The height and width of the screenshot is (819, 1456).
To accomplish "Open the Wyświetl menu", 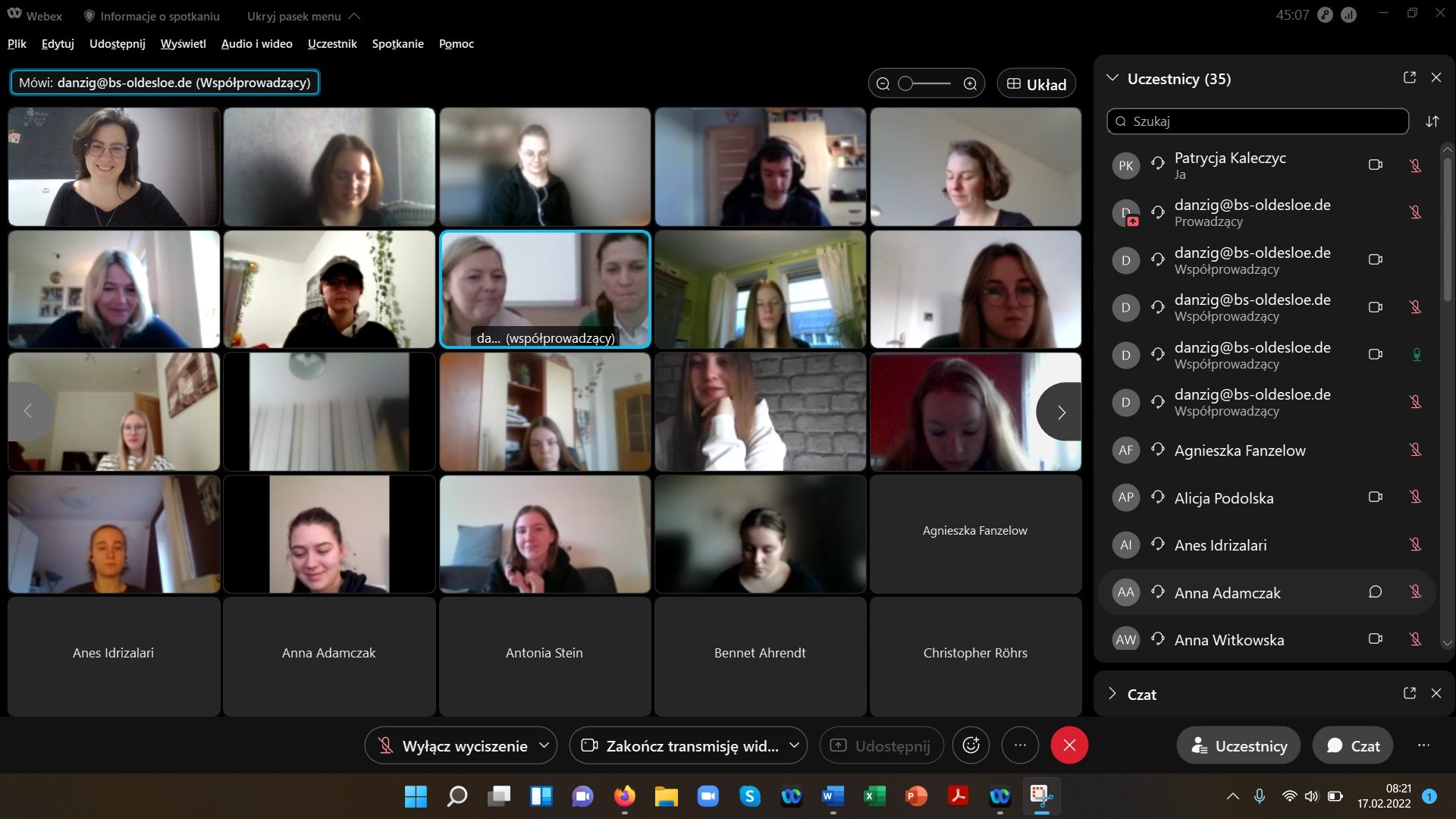I will pos(184,44).
